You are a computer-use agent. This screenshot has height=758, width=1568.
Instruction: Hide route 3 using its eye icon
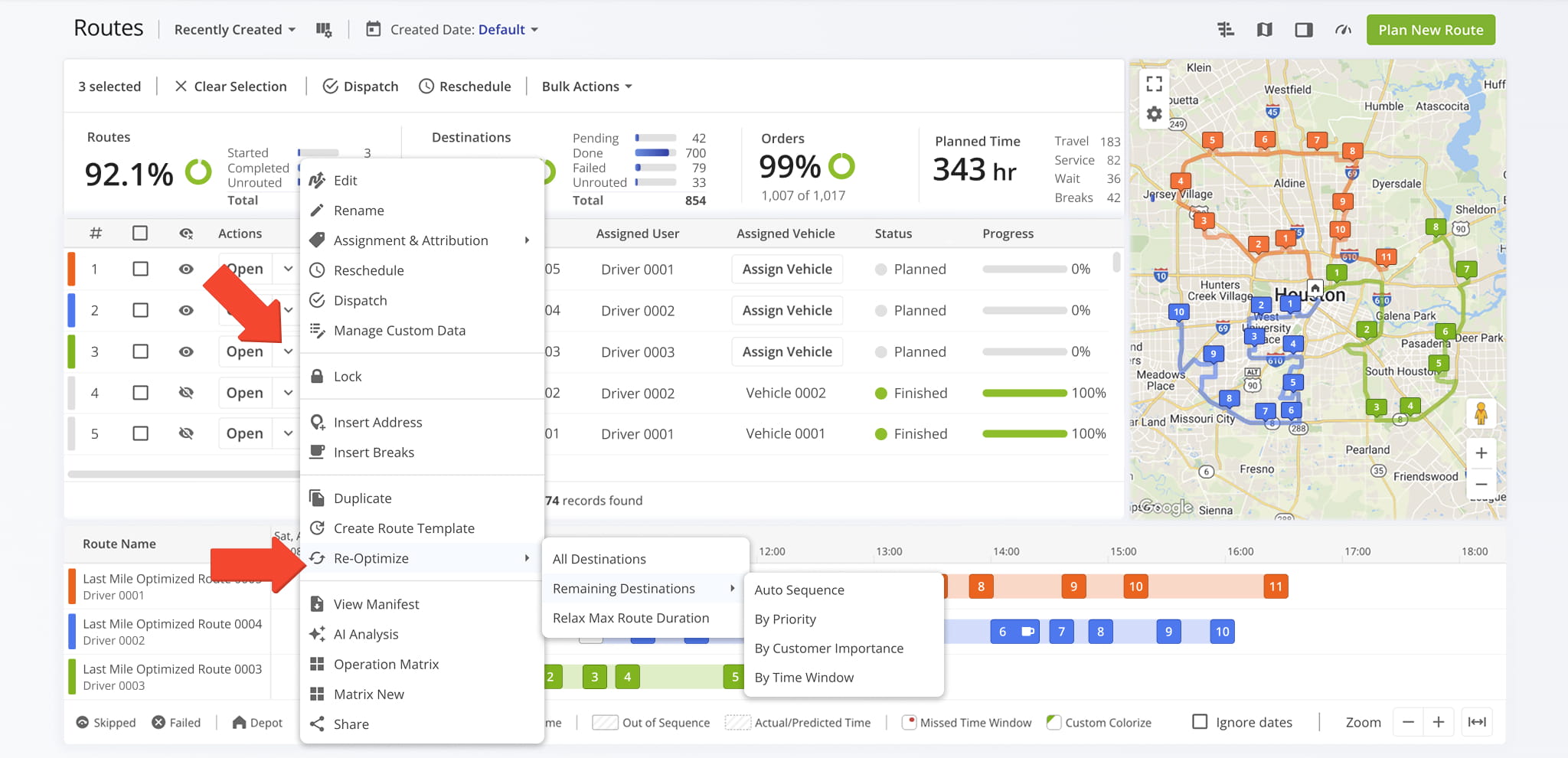point(186,351)
